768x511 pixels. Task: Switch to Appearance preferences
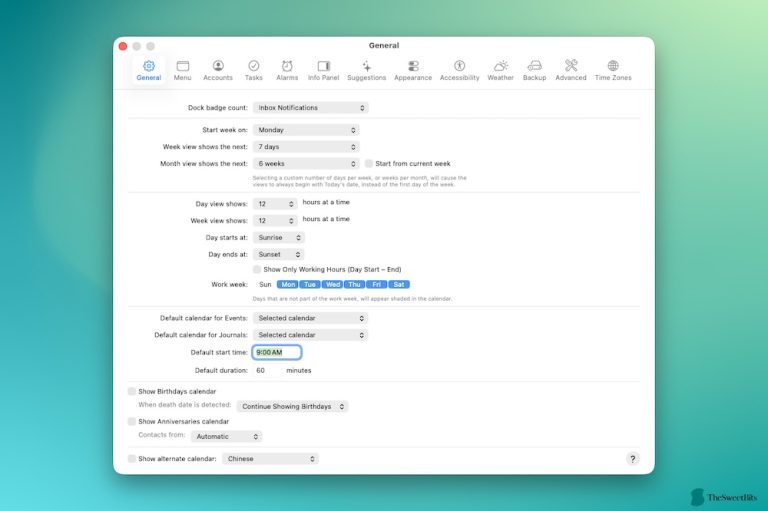(413, 70)
